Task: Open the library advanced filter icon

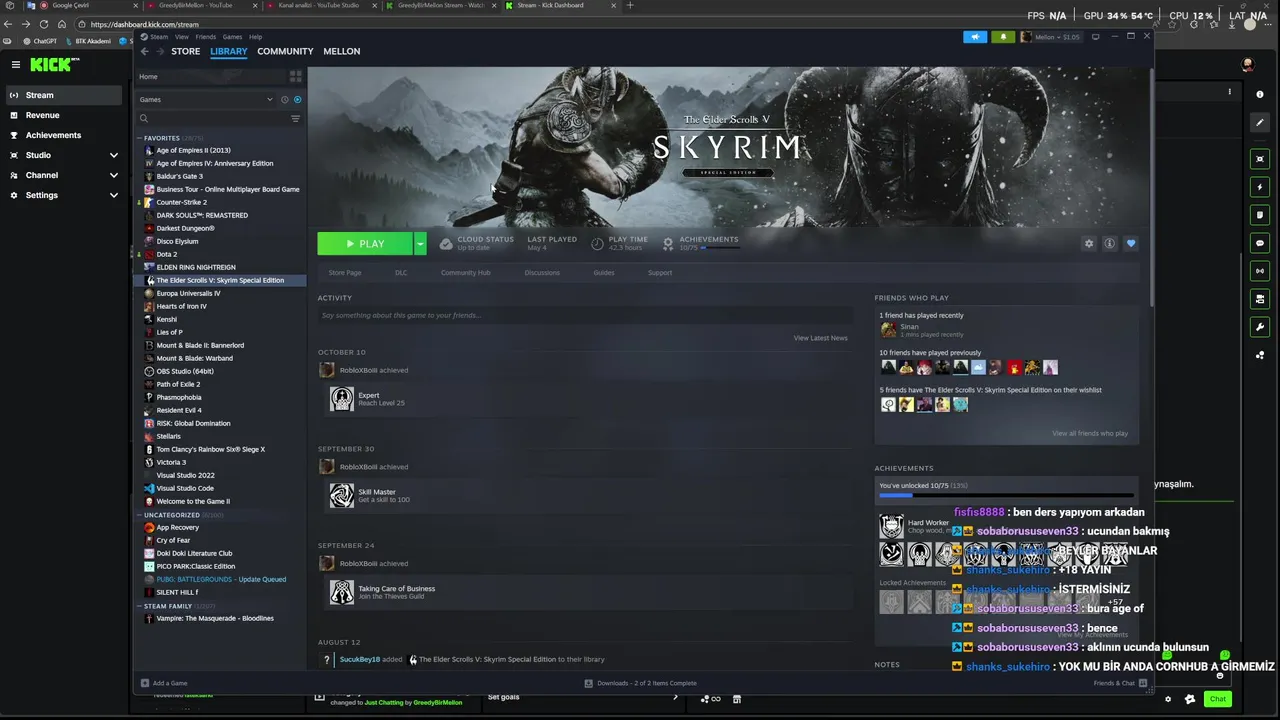Action: pos(295,118)
